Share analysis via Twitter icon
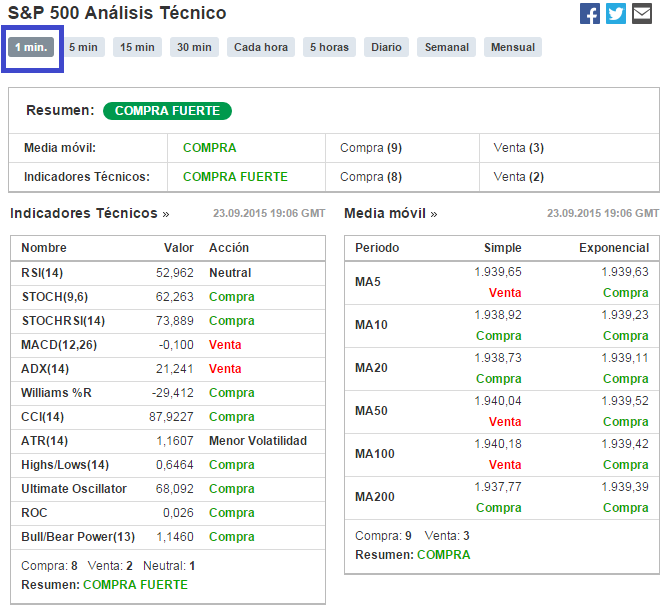Screen dimensions: 668x616 [616, 14]
